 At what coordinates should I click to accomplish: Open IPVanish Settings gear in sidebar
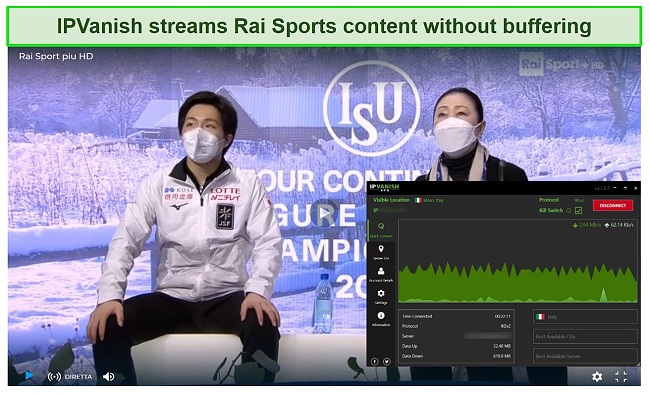point(381,297)
